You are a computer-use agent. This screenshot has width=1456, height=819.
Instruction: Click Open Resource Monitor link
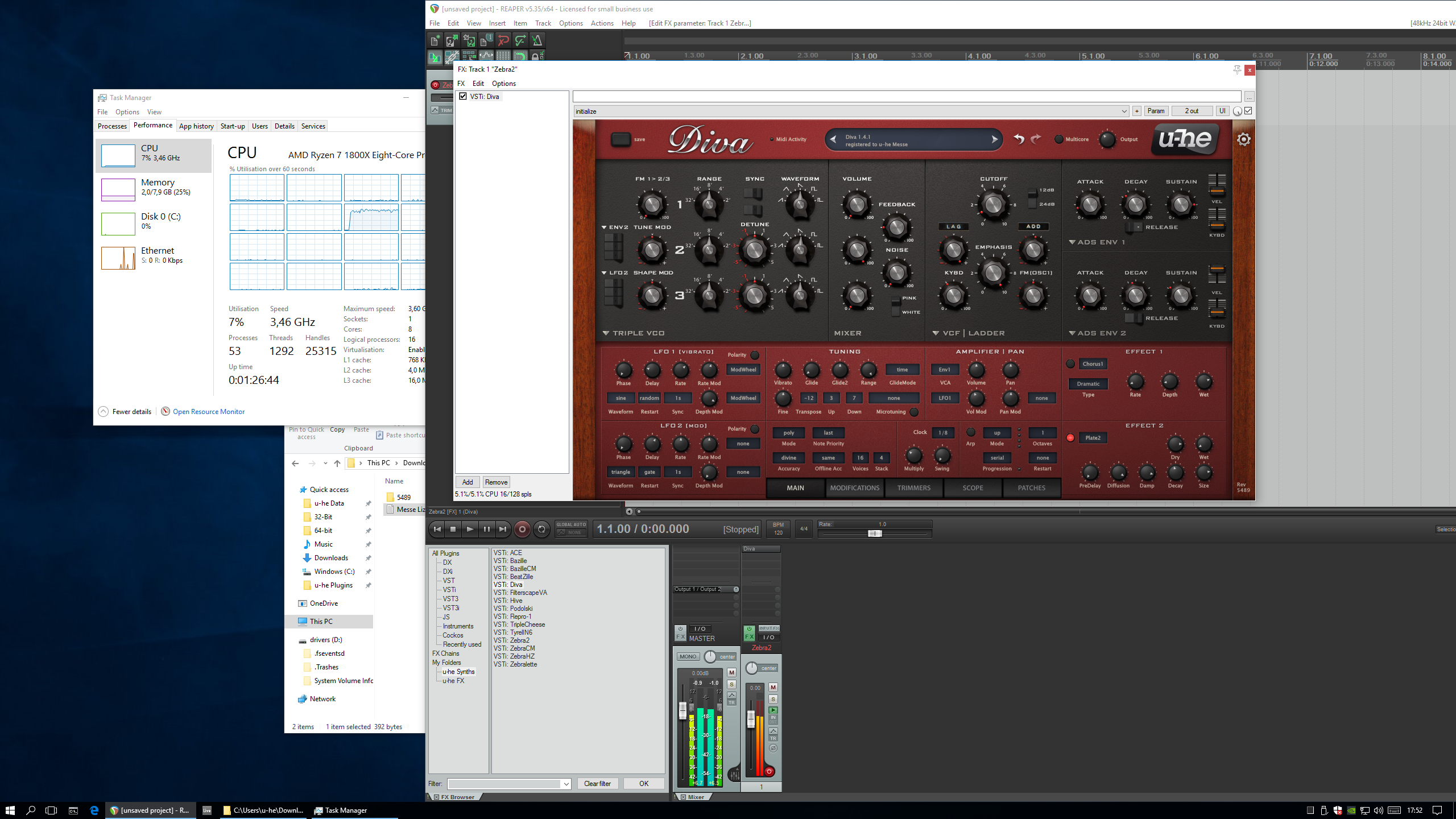(209, 412)
